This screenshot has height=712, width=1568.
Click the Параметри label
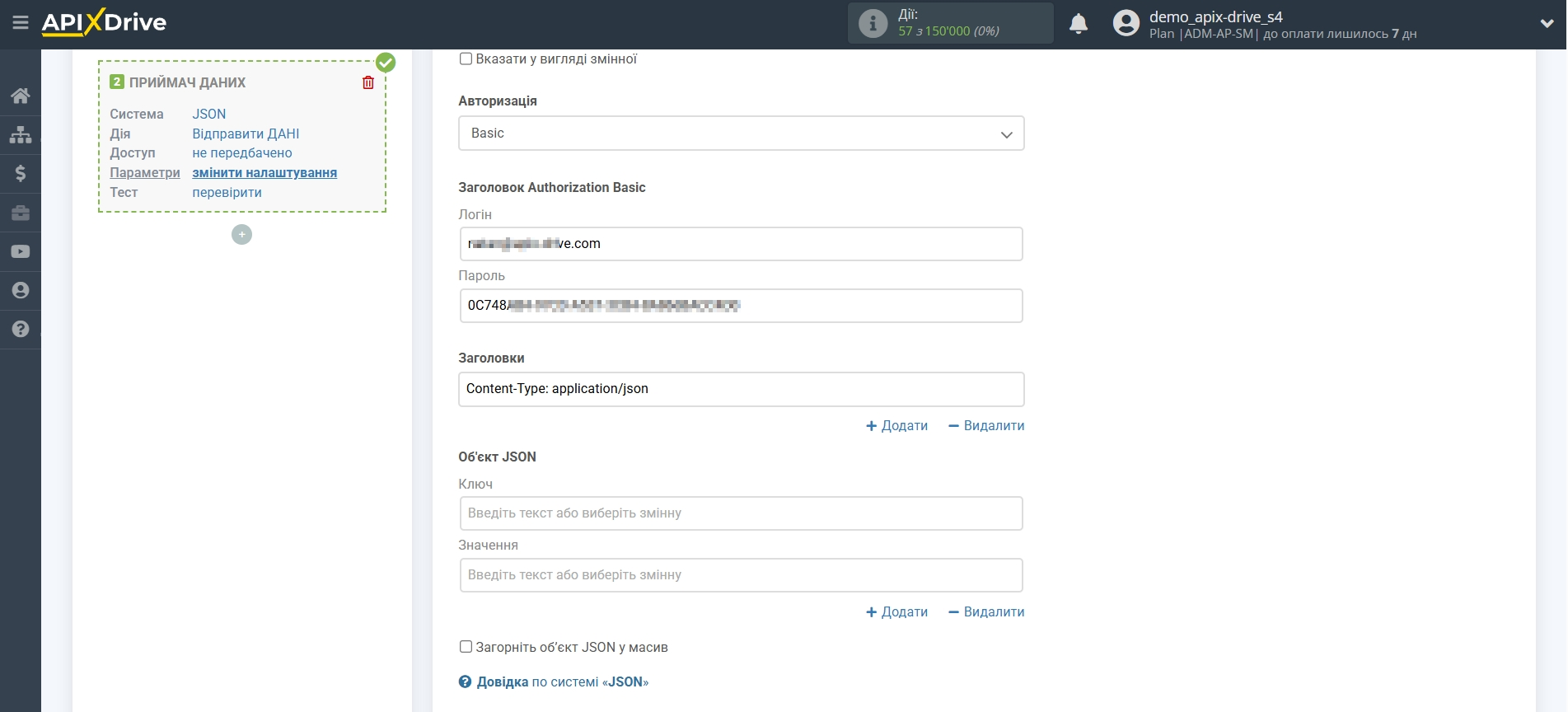[x=145, y=172]
